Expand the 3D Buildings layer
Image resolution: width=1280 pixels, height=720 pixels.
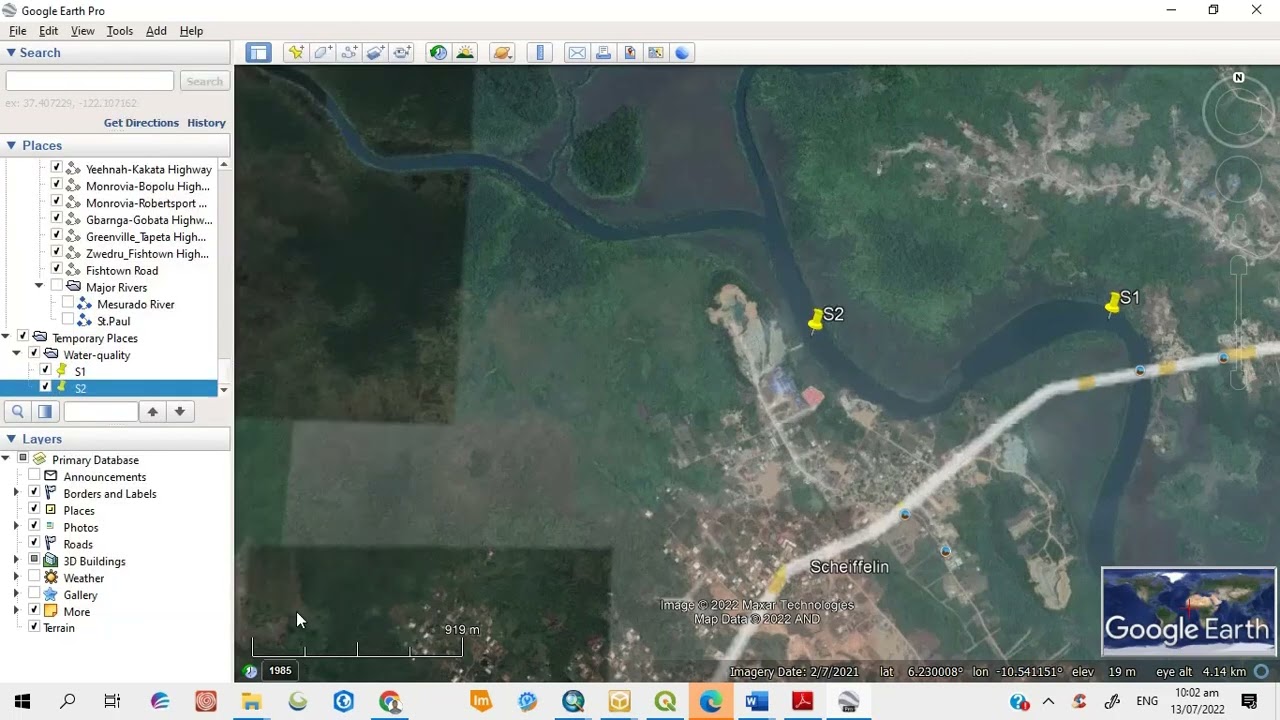click(16, 560)
